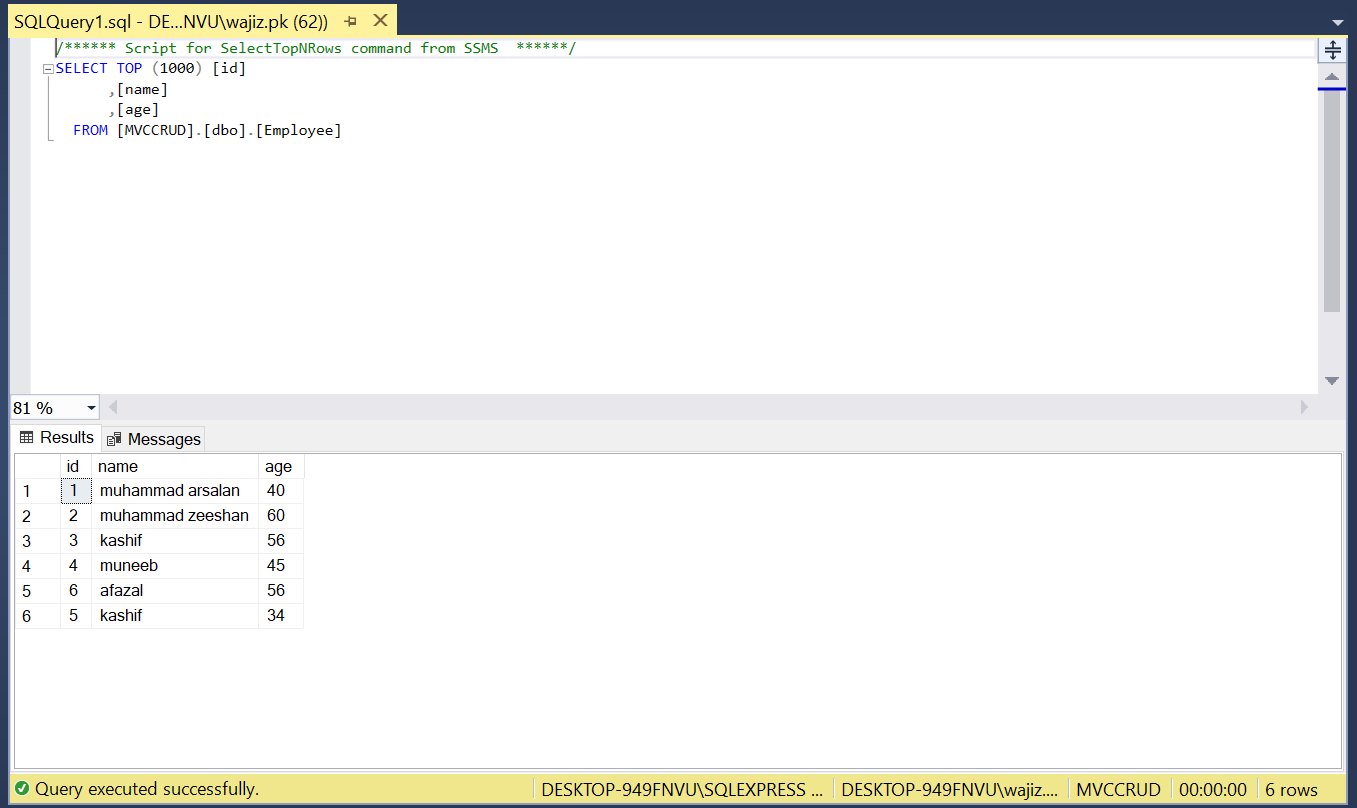Click the MVCCRUD database status item
This screenshot has height=808, width=1357.
[x=1118, y=789]
